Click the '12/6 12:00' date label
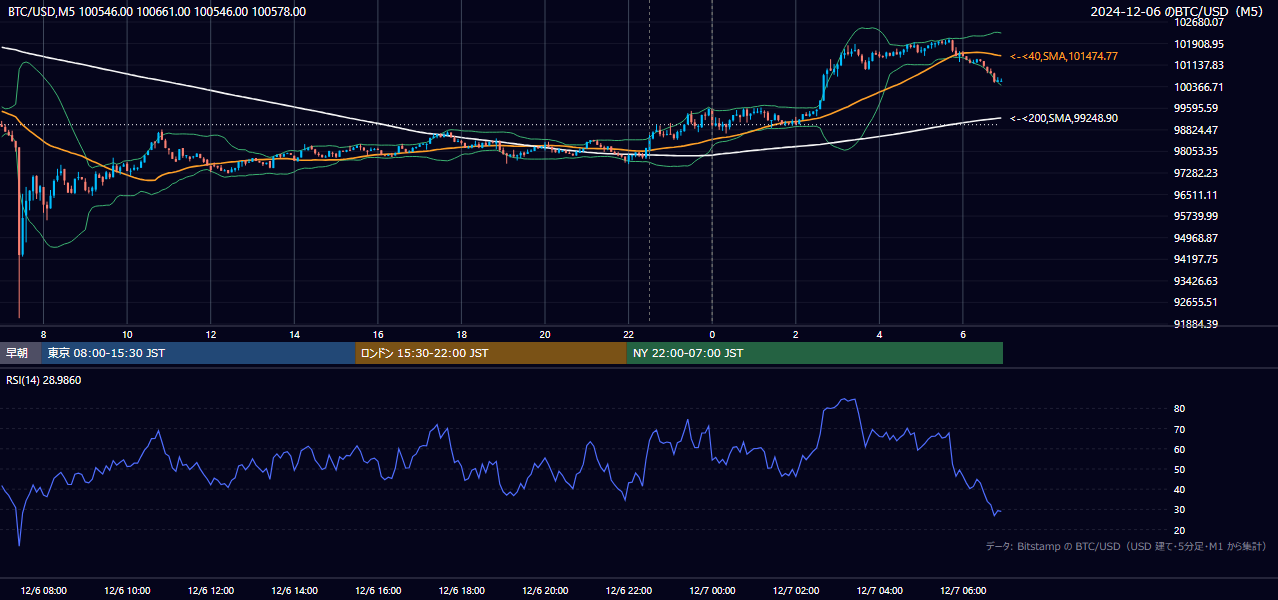 pos(211,591)
